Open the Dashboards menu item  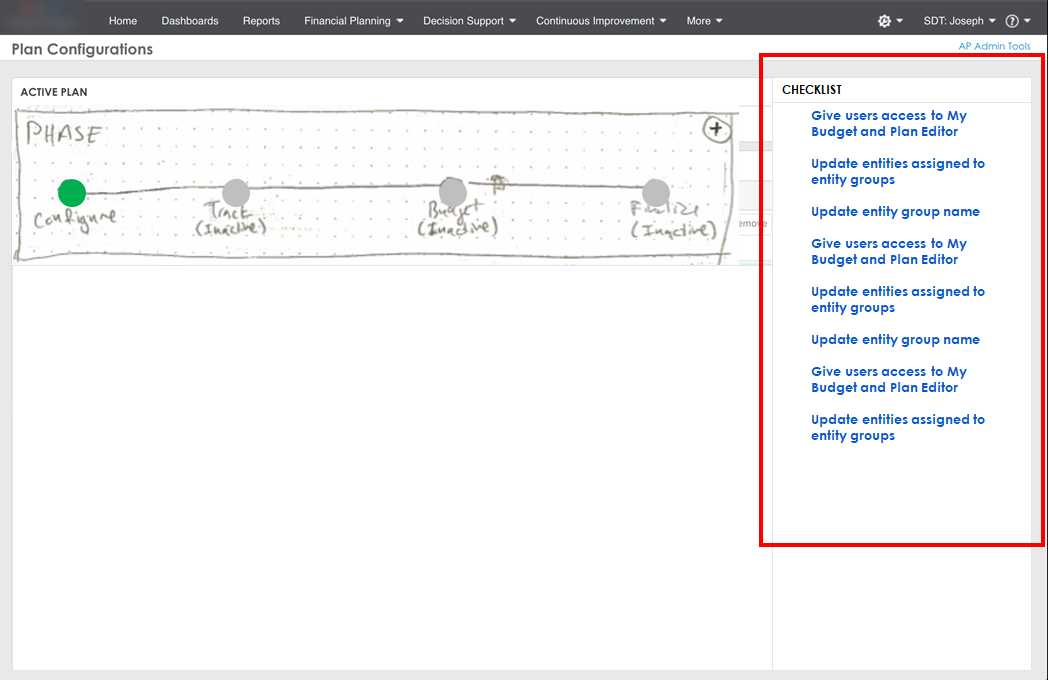[190, 21]
